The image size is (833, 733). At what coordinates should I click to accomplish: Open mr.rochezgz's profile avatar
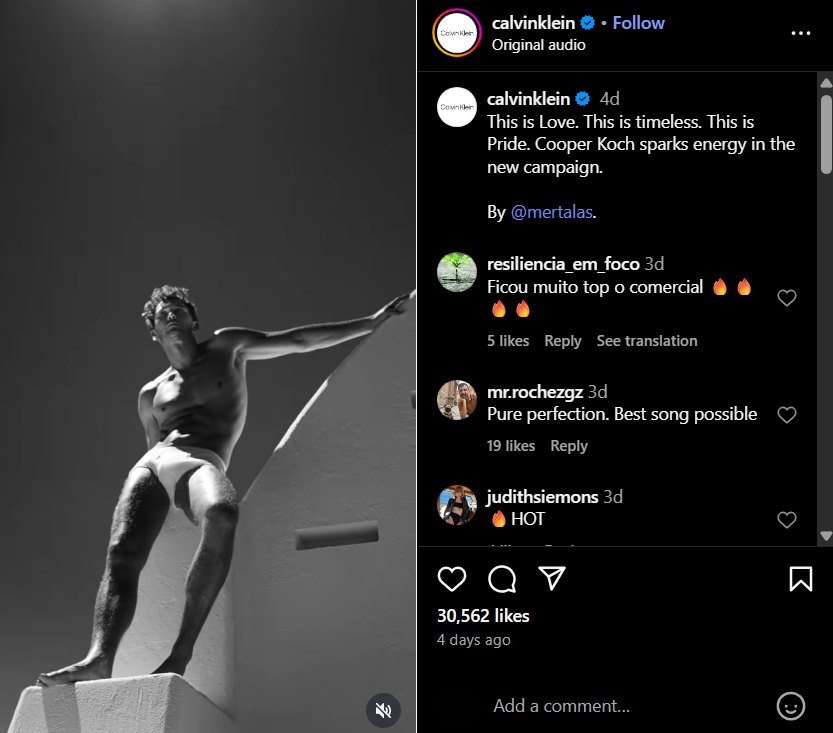(x=457, y=400)
